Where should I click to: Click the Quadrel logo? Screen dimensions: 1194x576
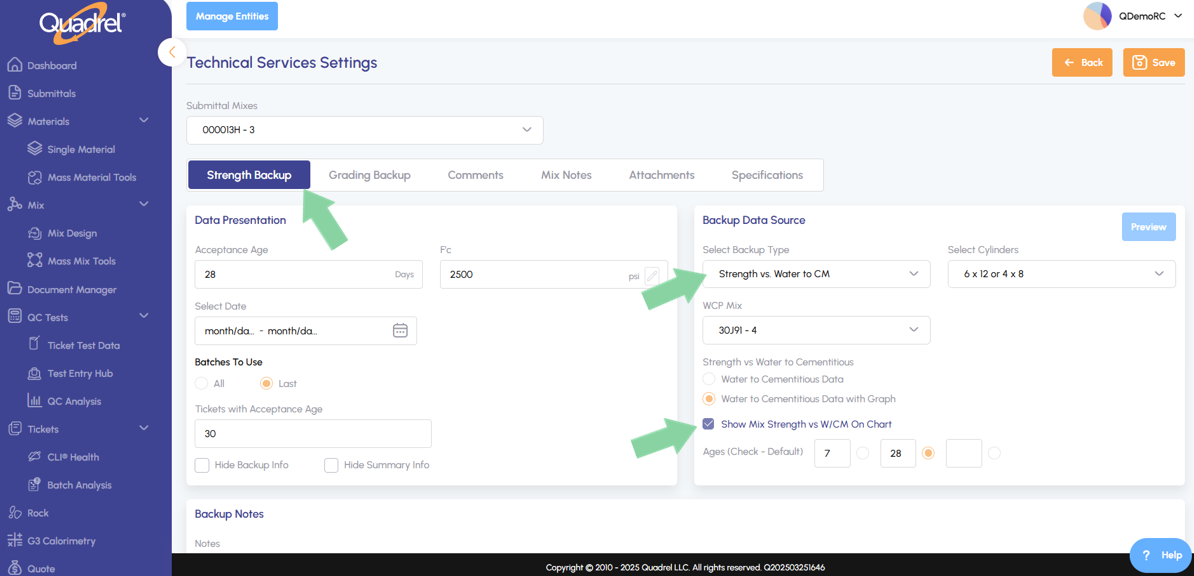(x=83, y=24)
